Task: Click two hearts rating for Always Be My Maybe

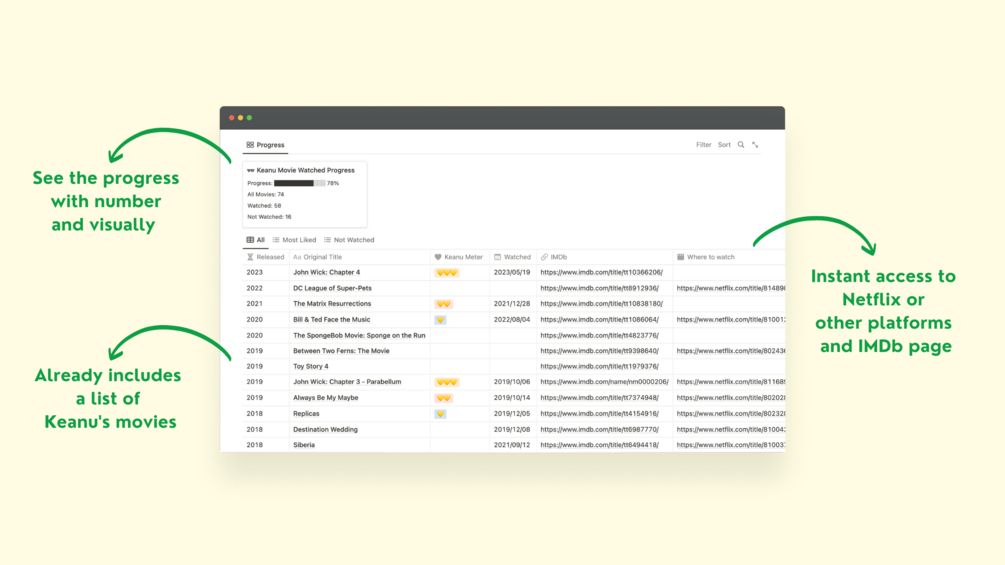Action: [x=444, y=398]
